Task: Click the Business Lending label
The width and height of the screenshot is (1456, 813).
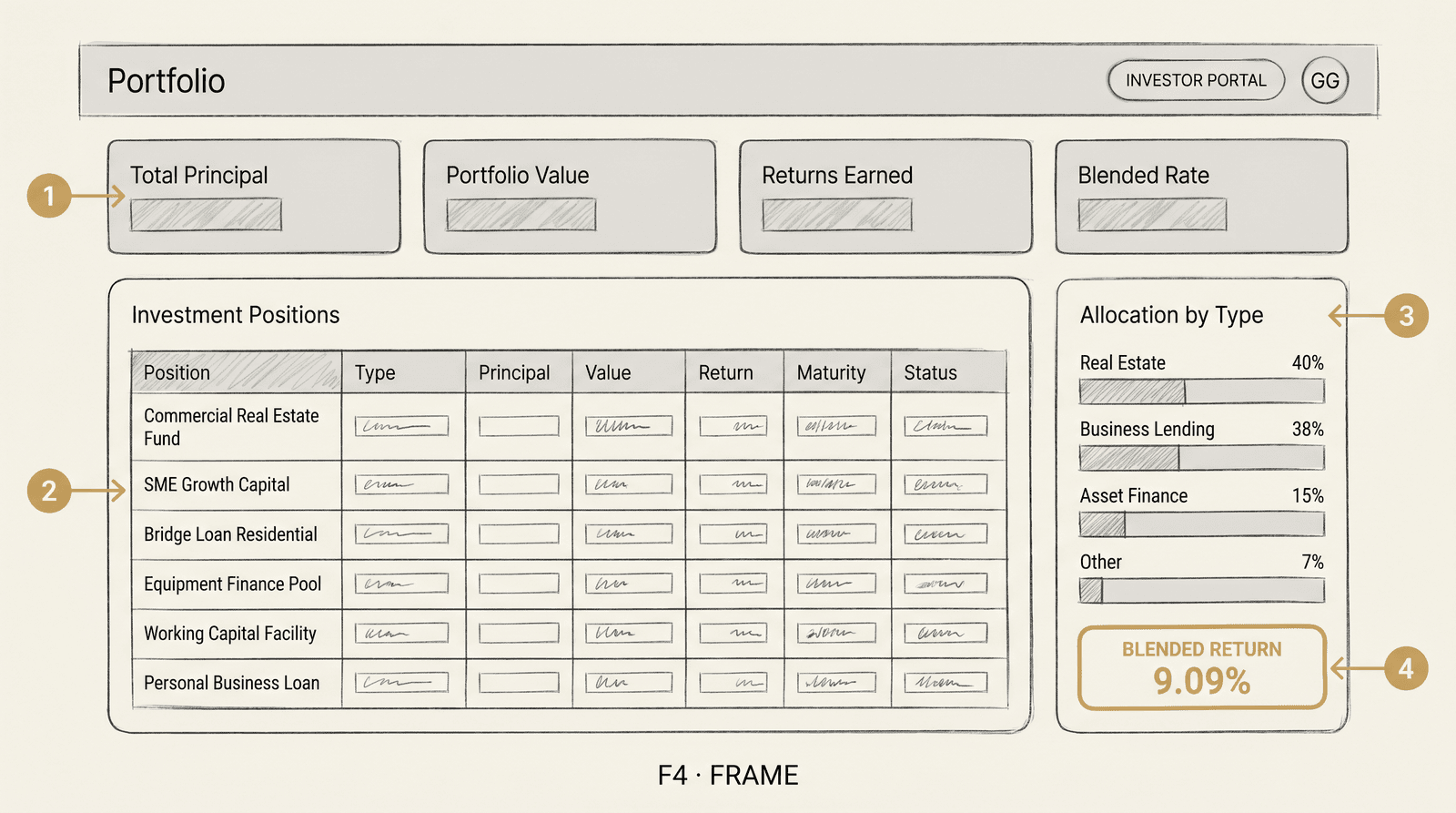Action: (1148, 429)
